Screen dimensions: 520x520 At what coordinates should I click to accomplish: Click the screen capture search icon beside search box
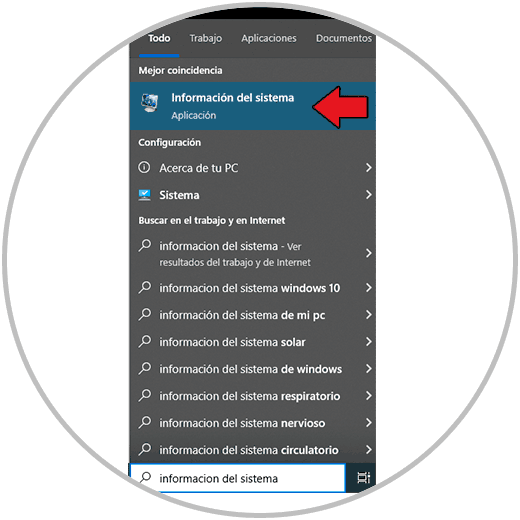pyautogui.click(x=363, y=477)
